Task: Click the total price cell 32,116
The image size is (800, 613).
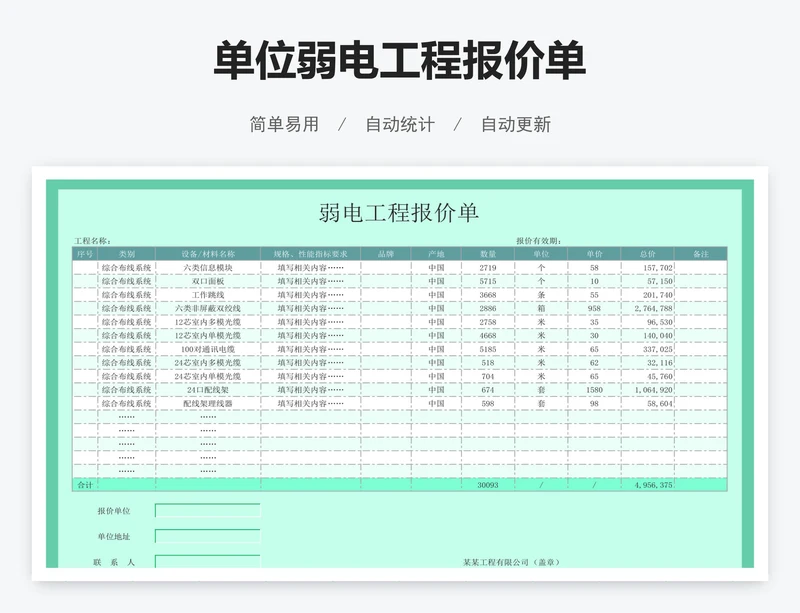Action: 647,362
